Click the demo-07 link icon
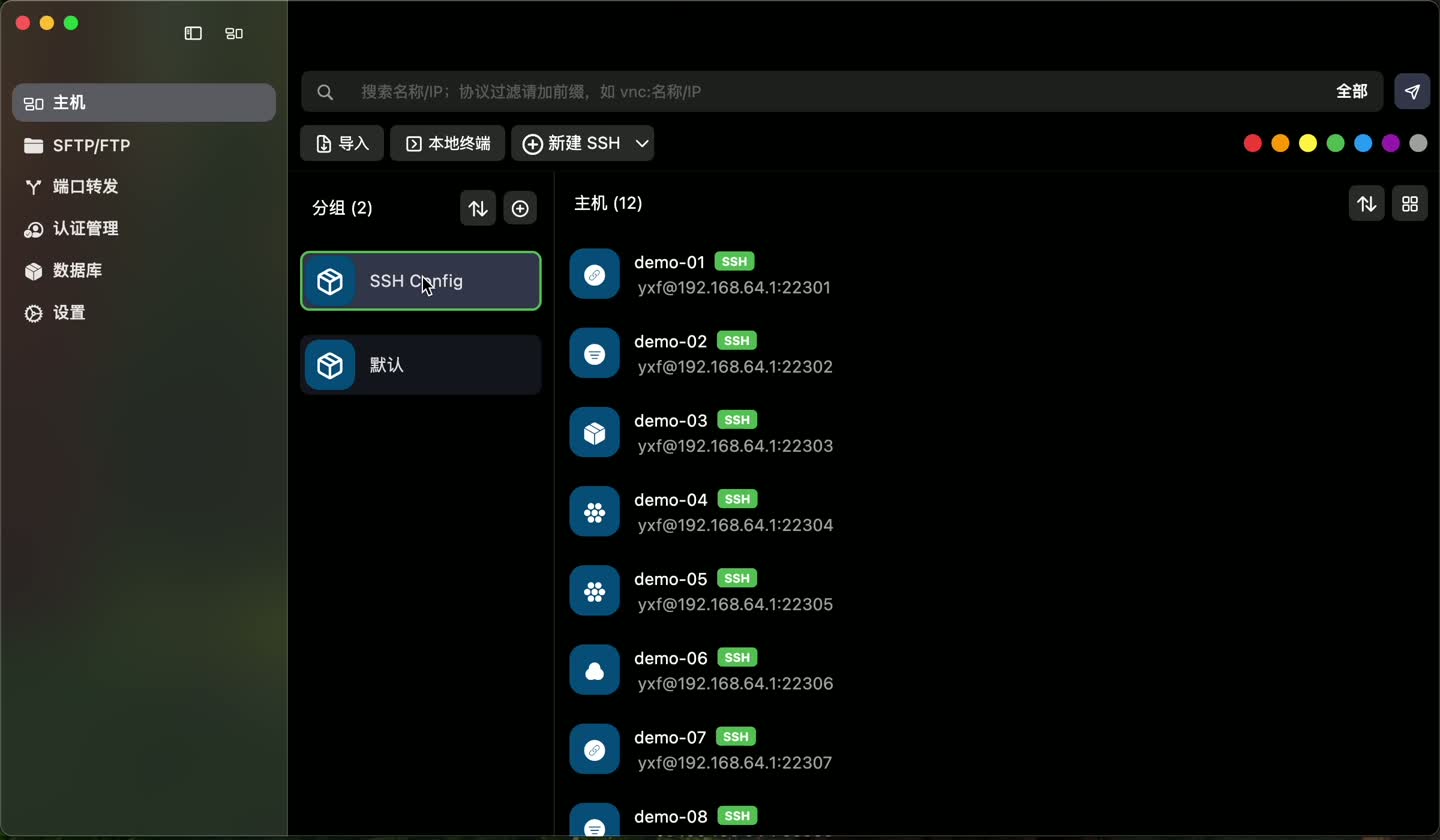This screenshot has height=840, width=1440. pyautogui.click(x=595, y=749)
